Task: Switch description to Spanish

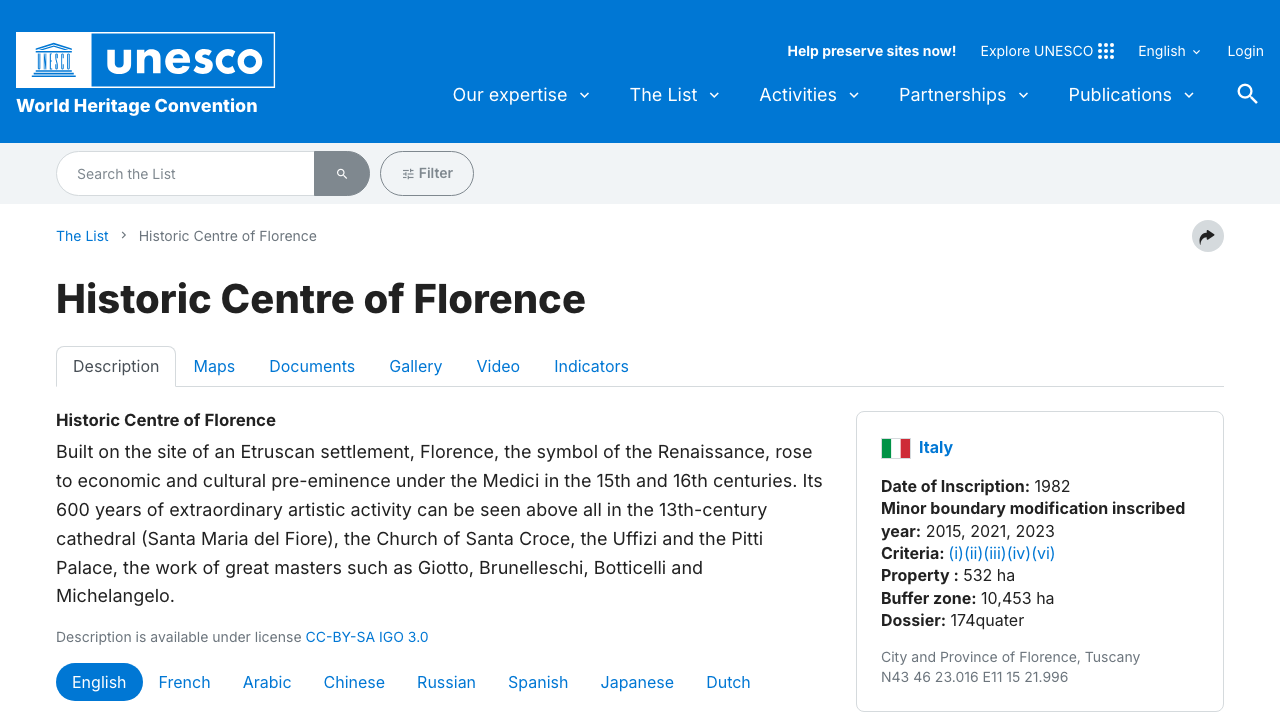Action: pyautogui.click(x=538, y=682)
